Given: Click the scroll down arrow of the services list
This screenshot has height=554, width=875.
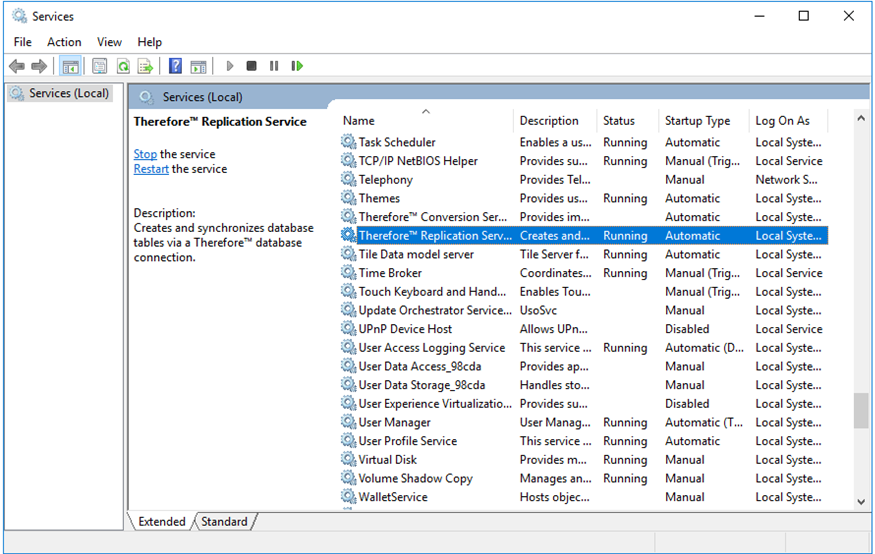Looking at the screenshot, I should click(861, 501).
